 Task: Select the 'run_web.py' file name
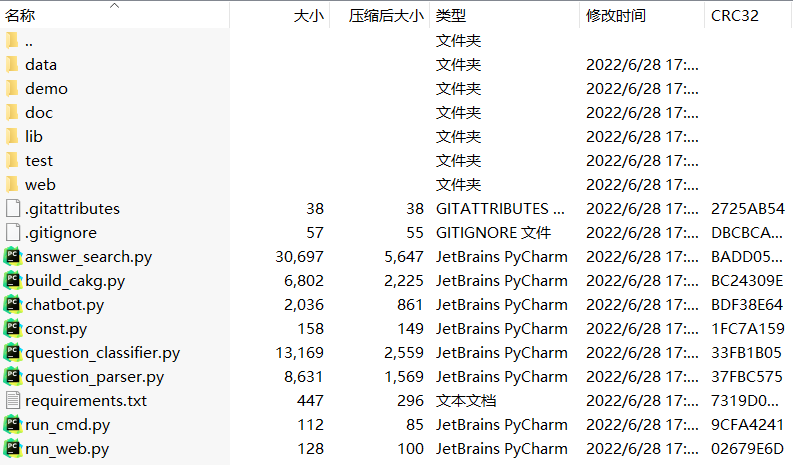pyautogui.click(x=67, y=449)
